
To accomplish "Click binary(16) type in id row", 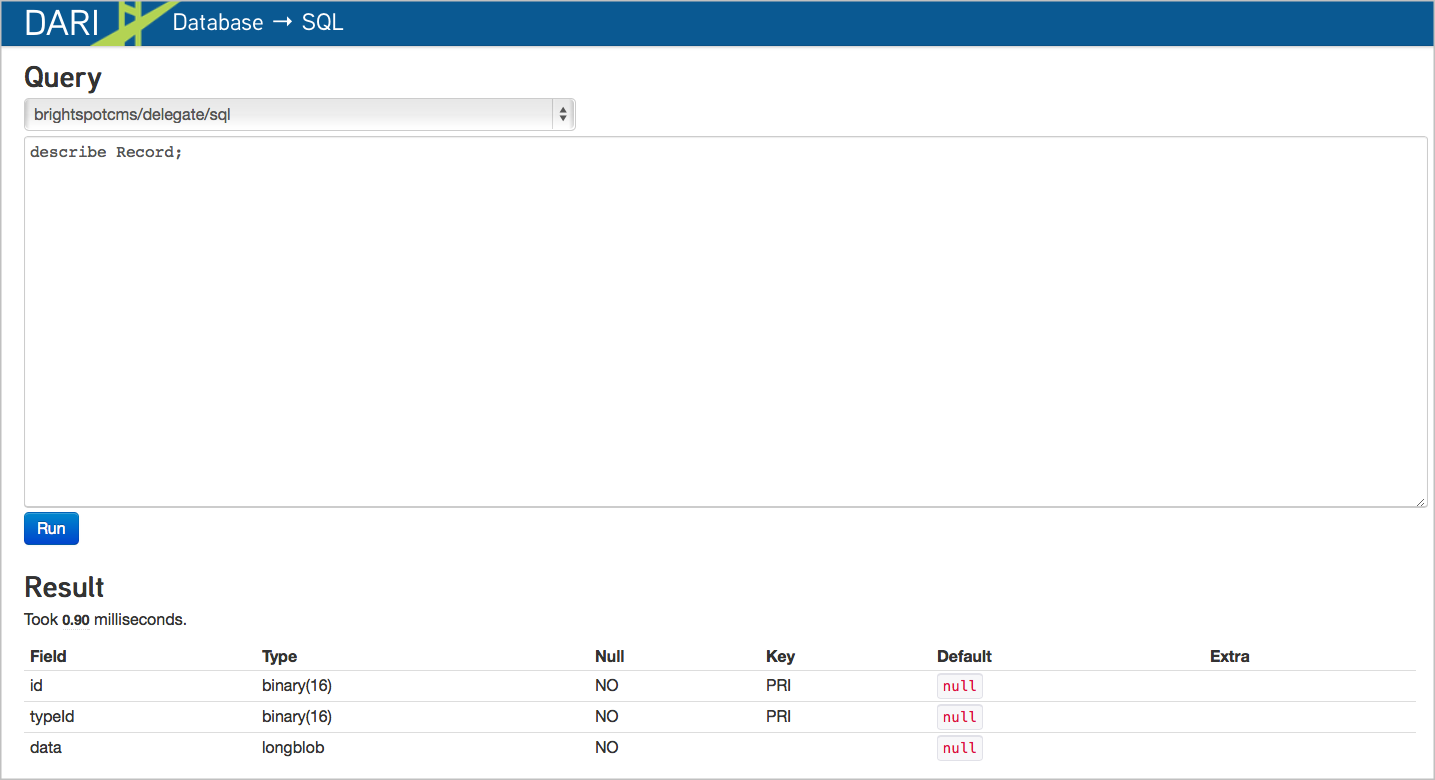I will 297,686.
